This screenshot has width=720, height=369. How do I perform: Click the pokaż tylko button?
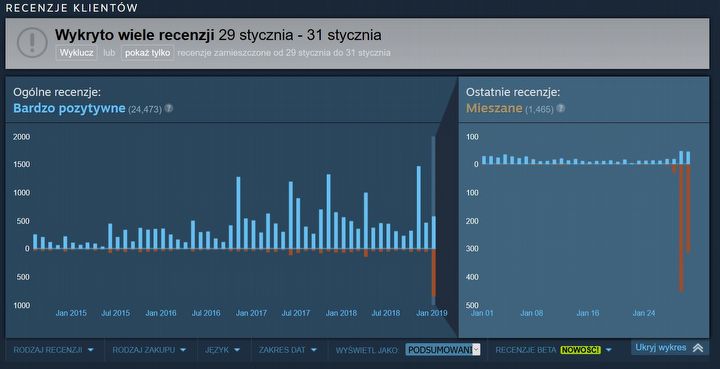click(x=147, y=53)
